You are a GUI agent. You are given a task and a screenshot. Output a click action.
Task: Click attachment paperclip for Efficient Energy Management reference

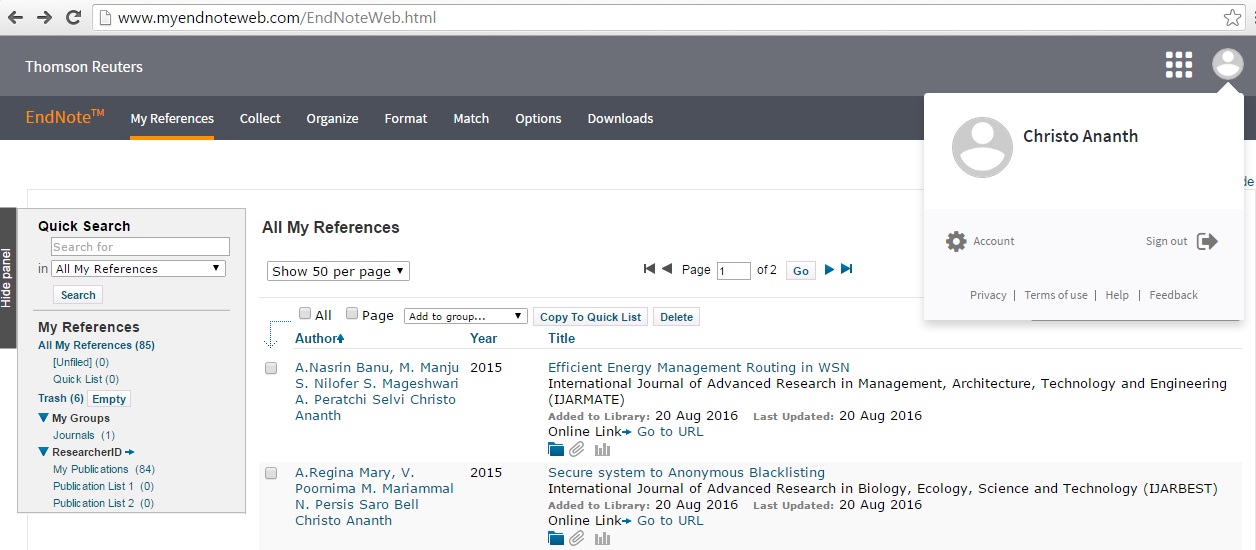click(577, 449)
